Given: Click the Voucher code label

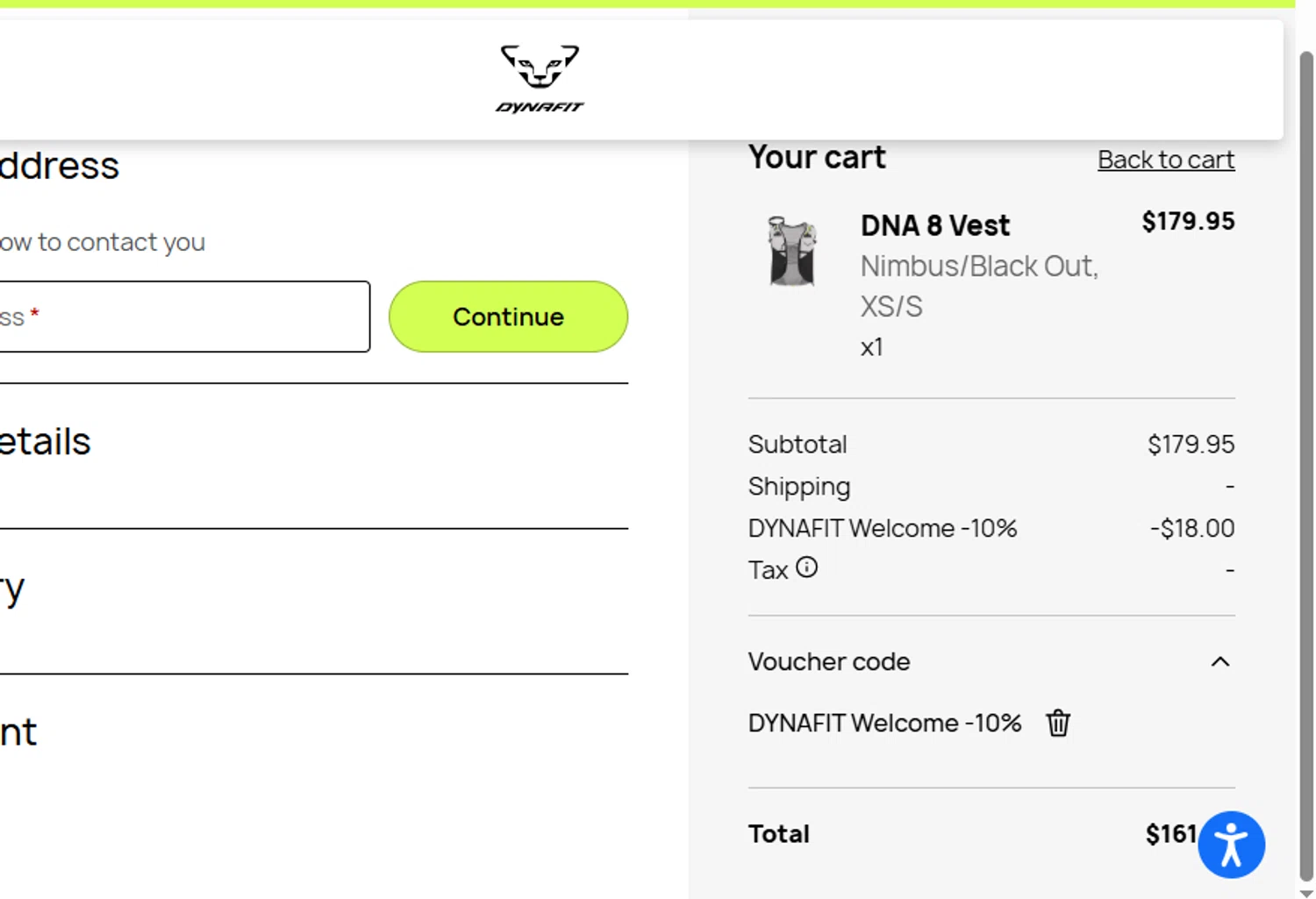Looking at the screenshot, I should (829, 661).
